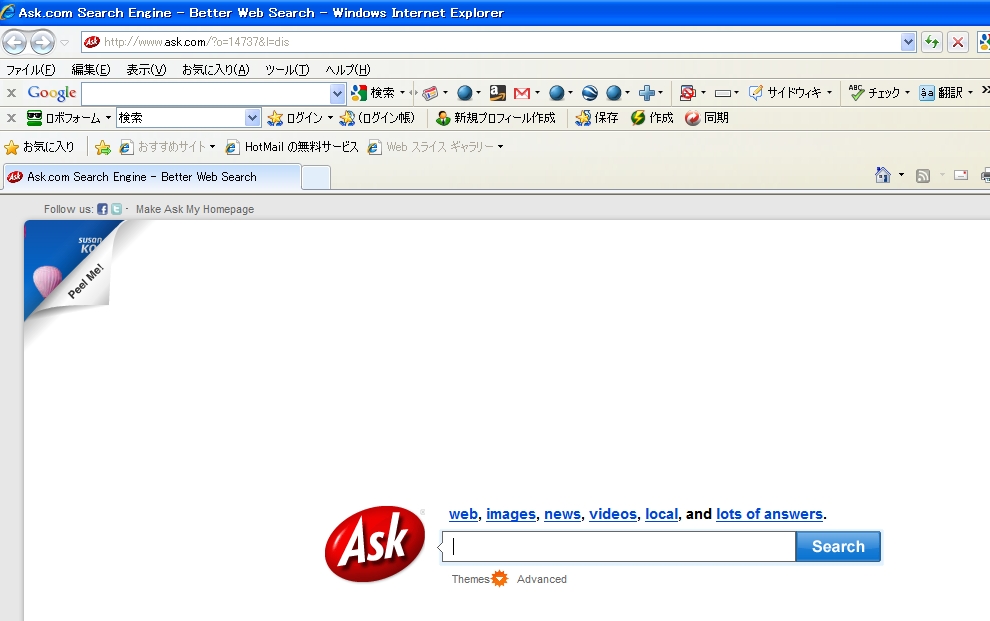
Task: Click the お気に入り favorites star button
Action: 39,147
